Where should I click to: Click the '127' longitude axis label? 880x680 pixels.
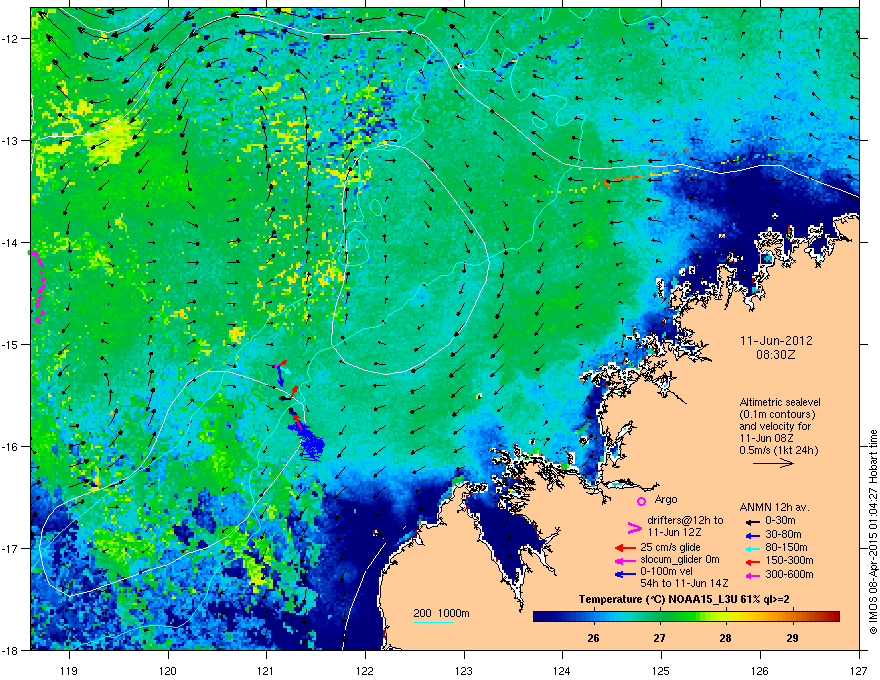coord(859,670)
